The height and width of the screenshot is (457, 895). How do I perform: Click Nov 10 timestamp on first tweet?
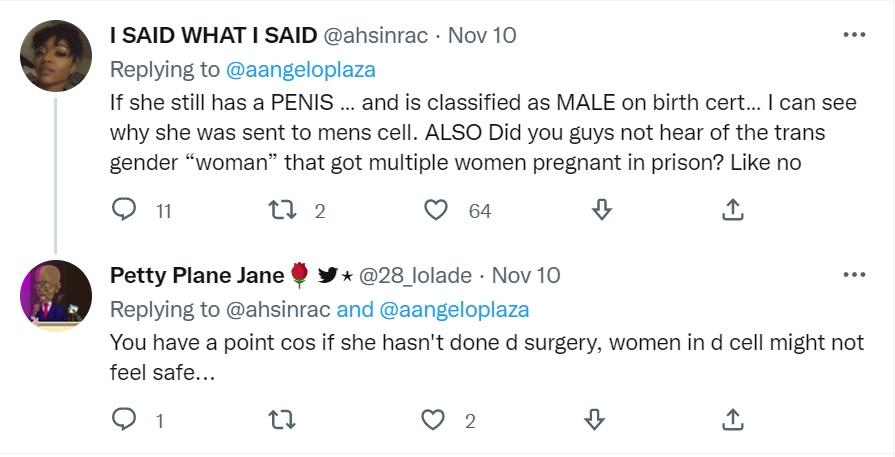(x=482, y=36)
